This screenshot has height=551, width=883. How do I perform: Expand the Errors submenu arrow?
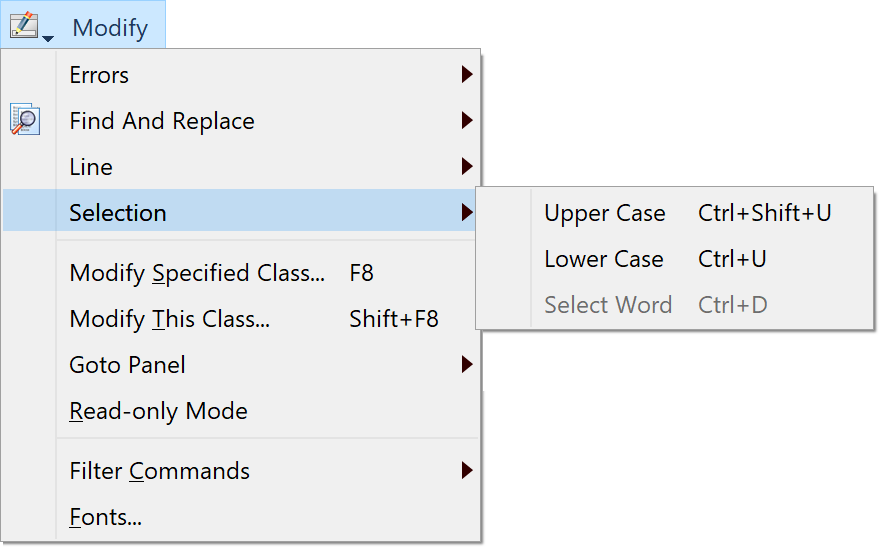(x=467, y=74)
